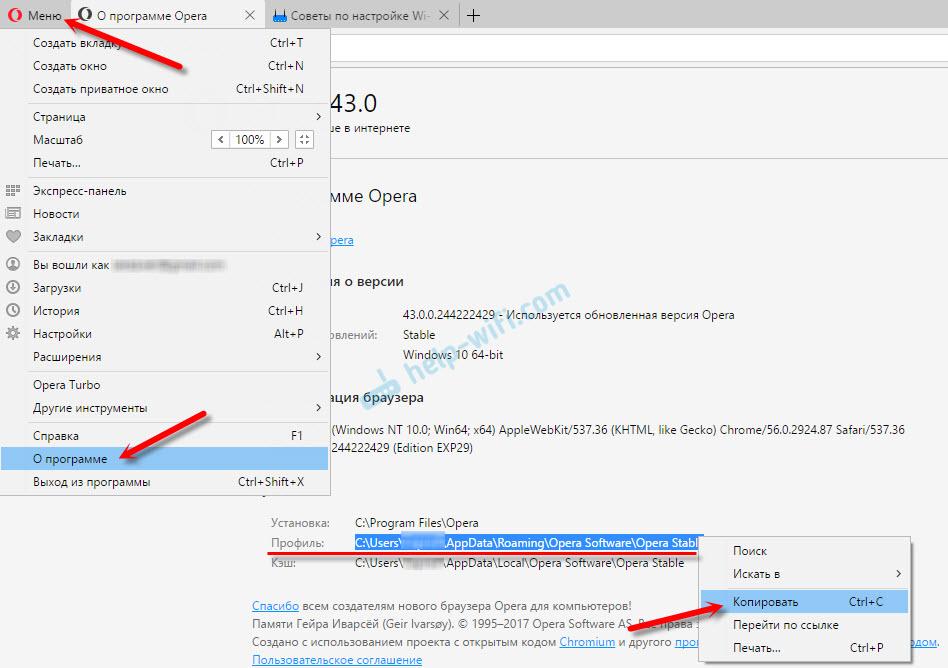The image size is (948, 668).
Task: Open Справка menu entry
Action: tap(165, 436)
